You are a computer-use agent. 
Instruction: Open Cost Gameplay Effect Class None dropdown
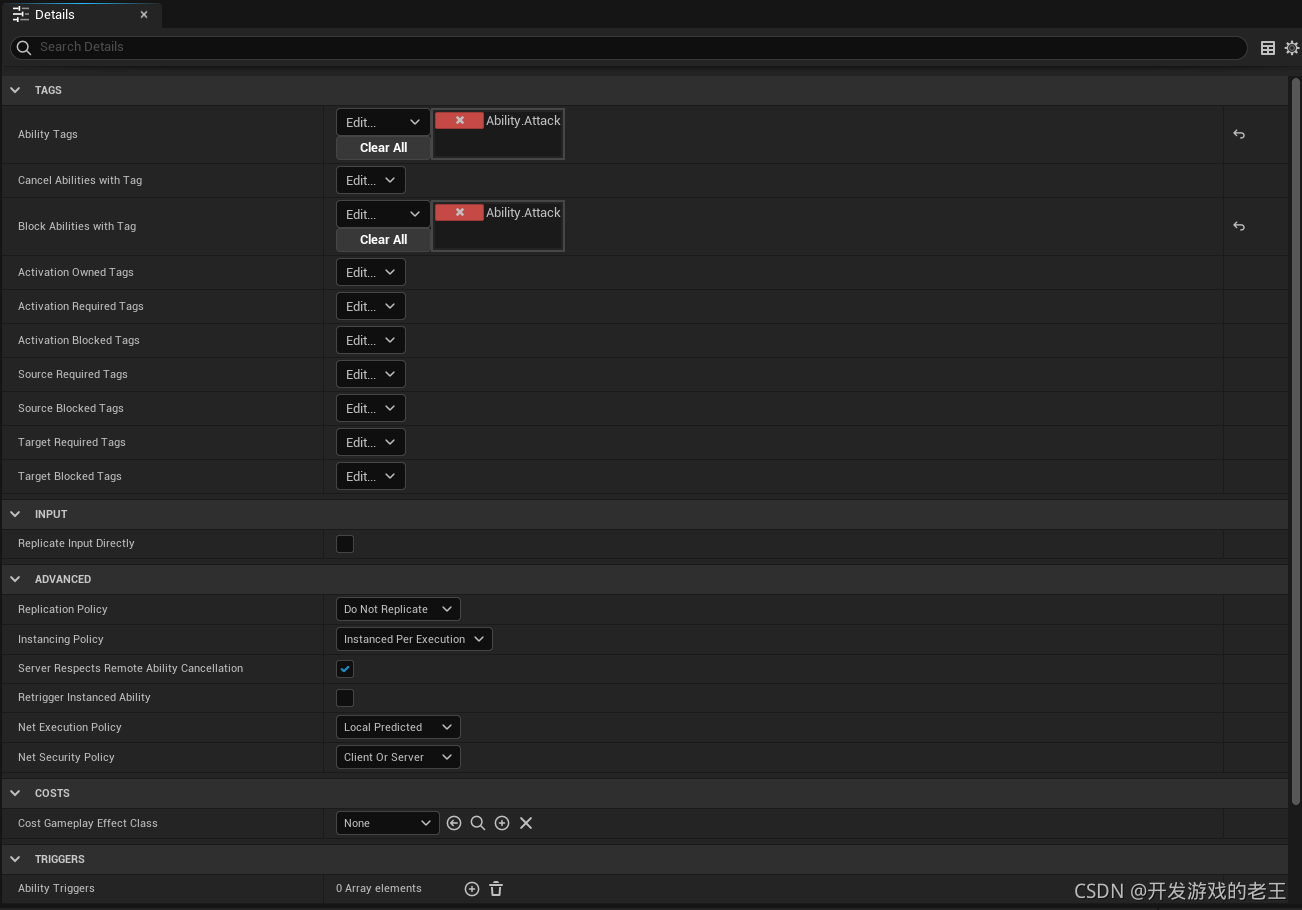[x=387, y=823]
